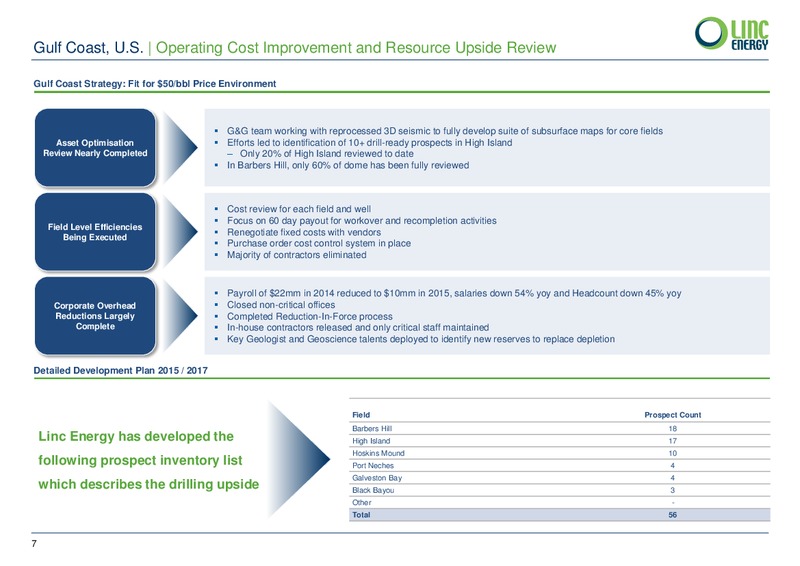Screen dimensions: 800x566
Task: Click bullet 'Completed Reduction-In-Force process'
Action: pyautogui.click(x=310, y=316)
